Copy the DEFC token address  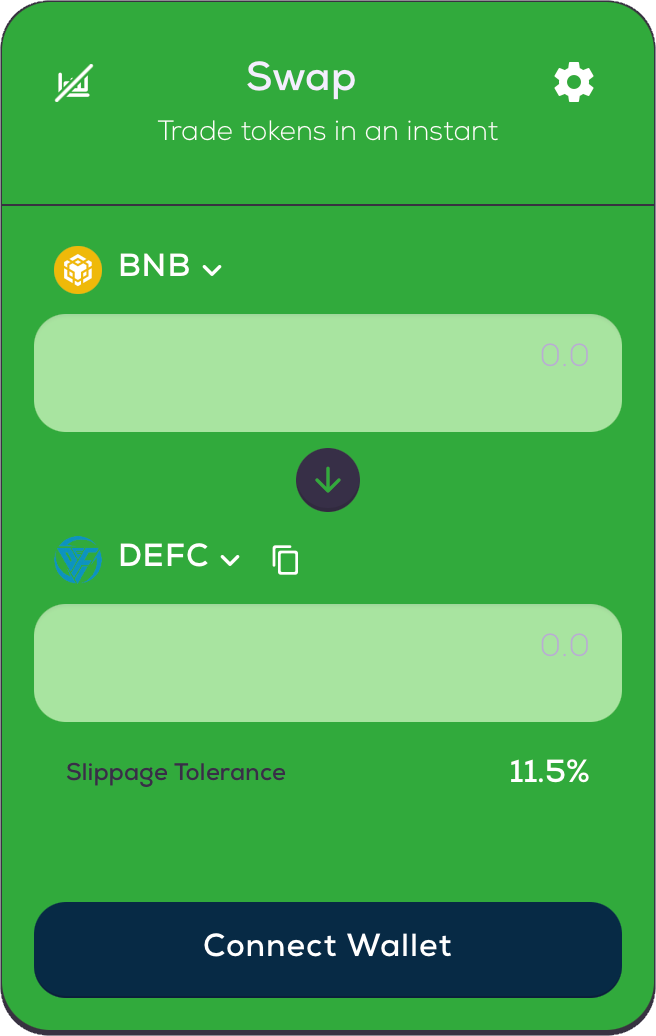(x=285, y=560)
